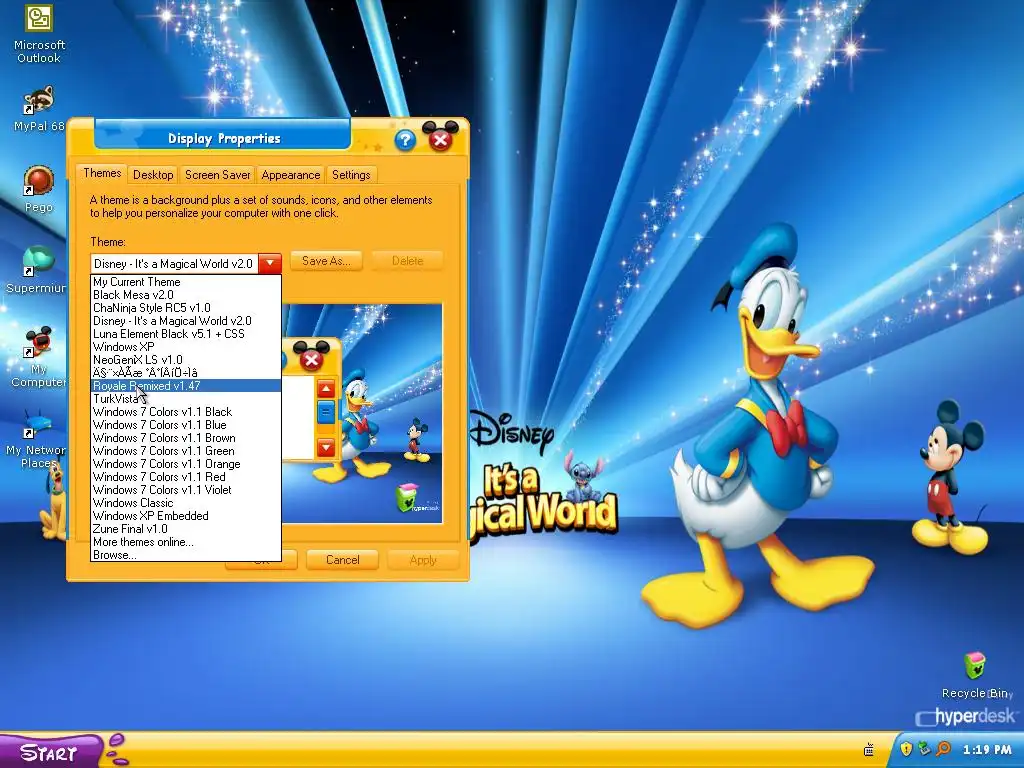Switch to the Desktop tab
Image resolution: width=1024 pixels, height=768 pixels.
point(153,174)
